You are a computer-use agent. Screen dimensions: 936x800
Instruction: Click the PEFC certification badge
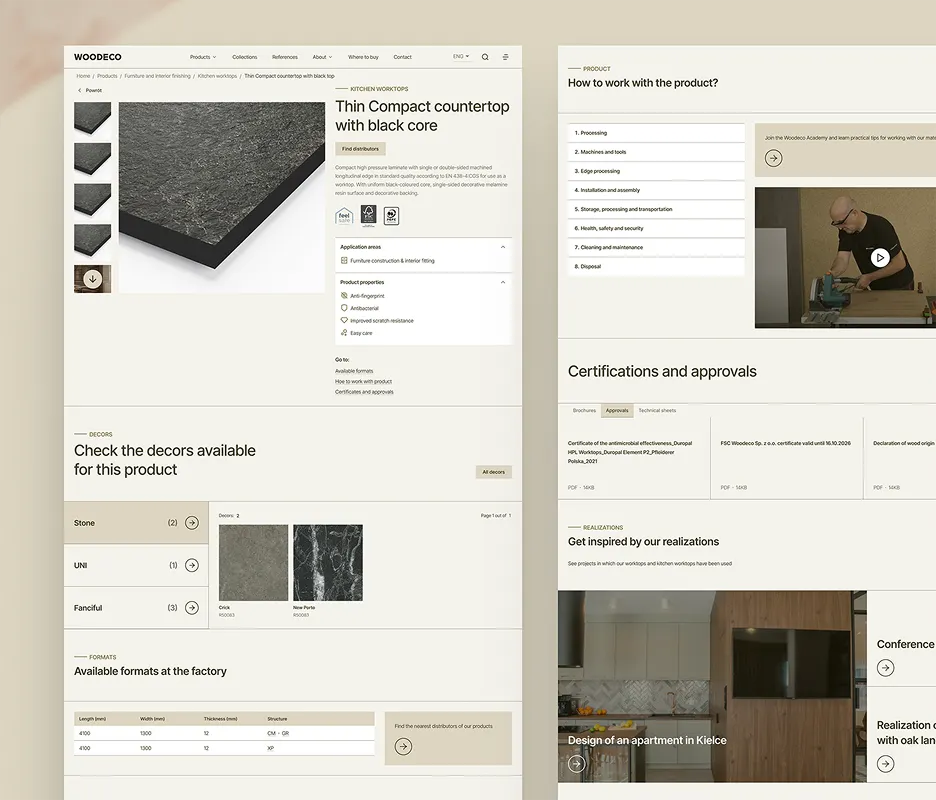pos(392,216)
